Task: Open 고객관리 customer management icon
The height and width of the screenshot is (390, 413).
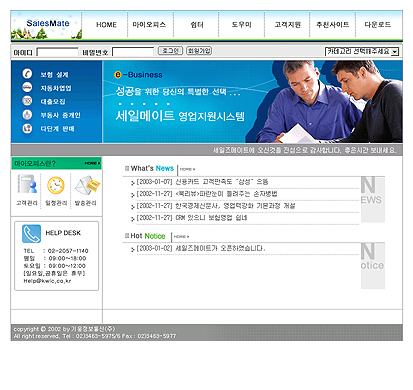Action: [27, 184]
